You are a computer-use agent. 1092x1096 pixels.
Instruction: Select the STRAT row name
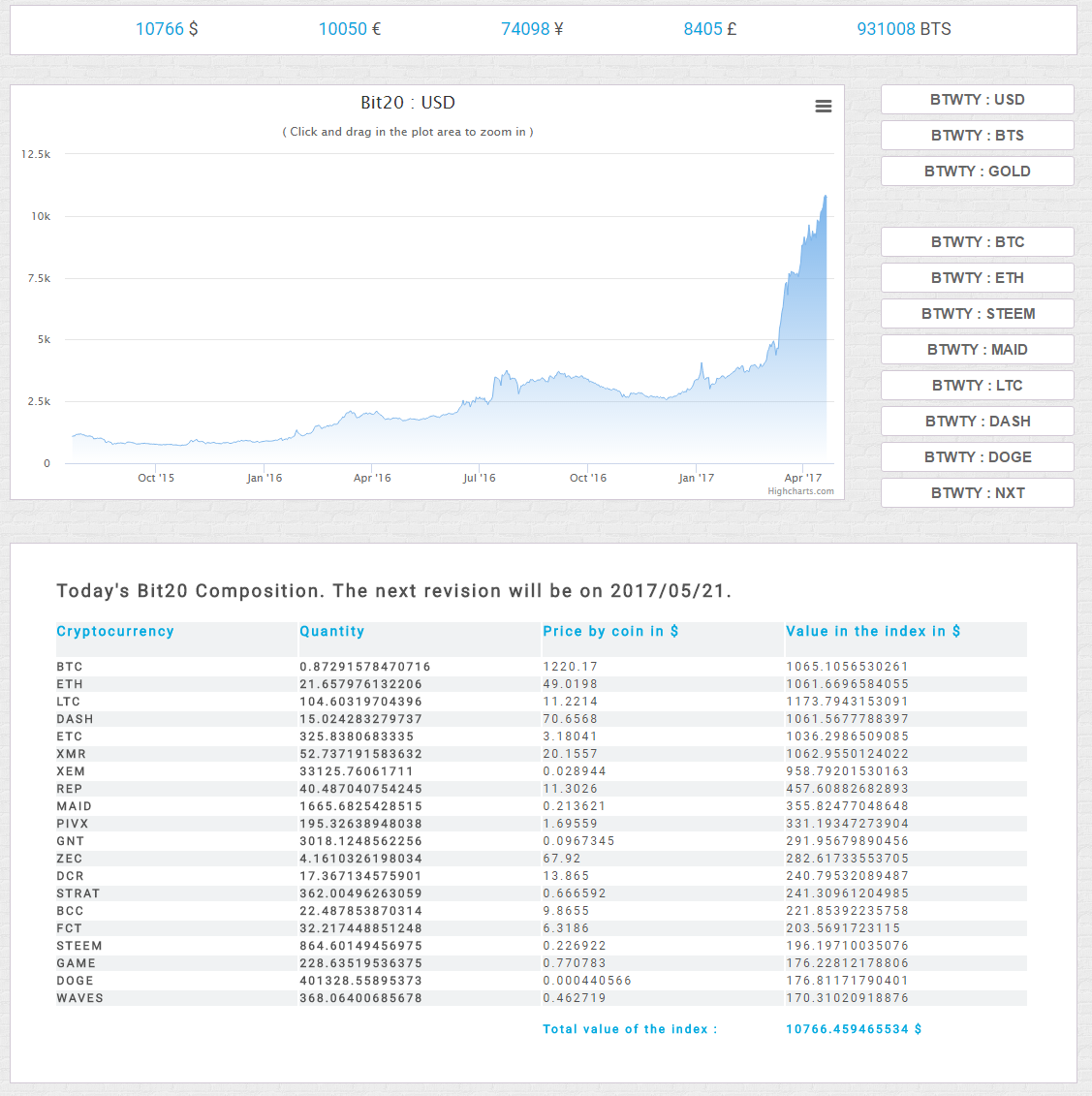[78, 894]
